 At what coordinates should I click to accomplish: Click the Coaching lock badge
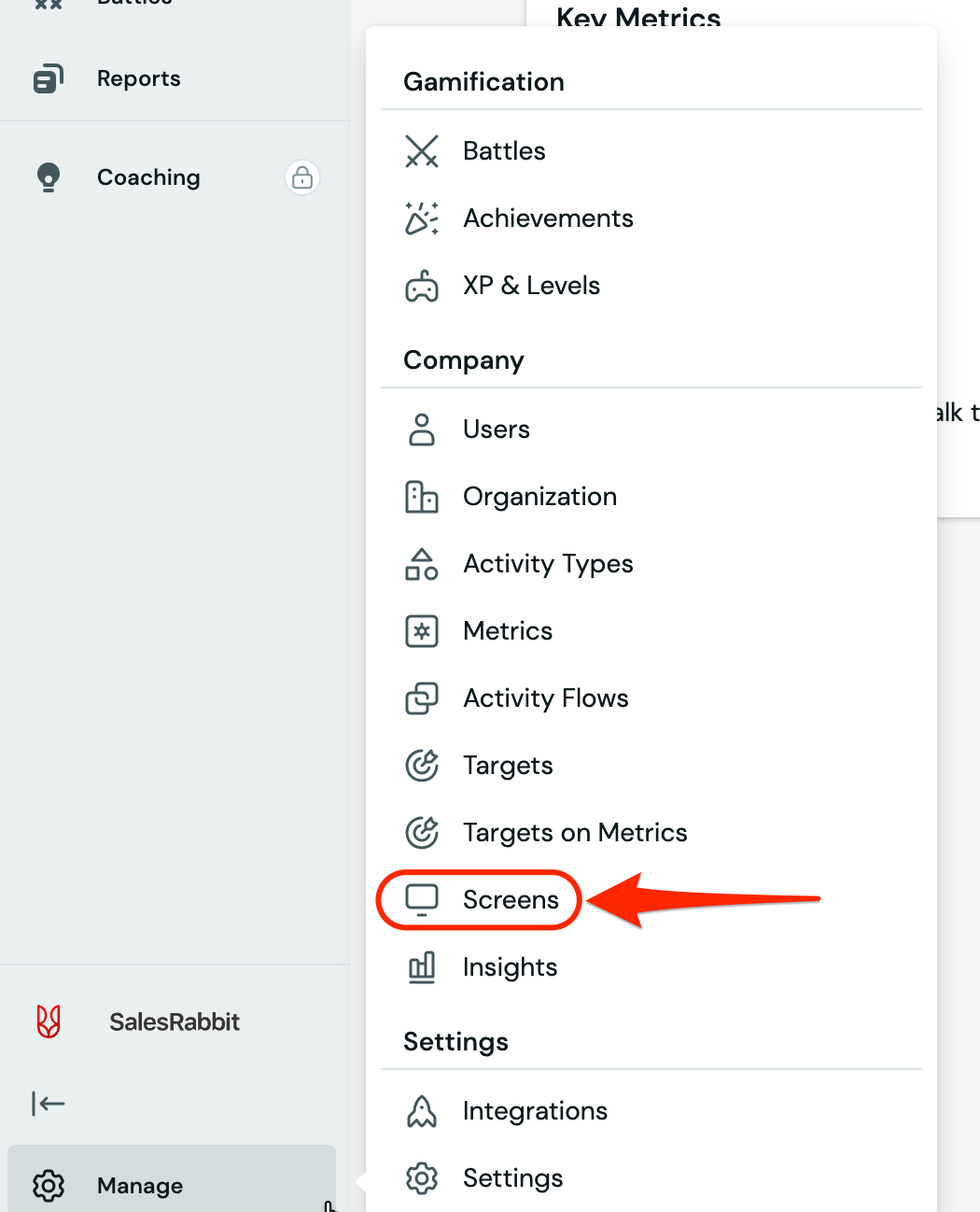pyautogui.click(x=302, y=177)
